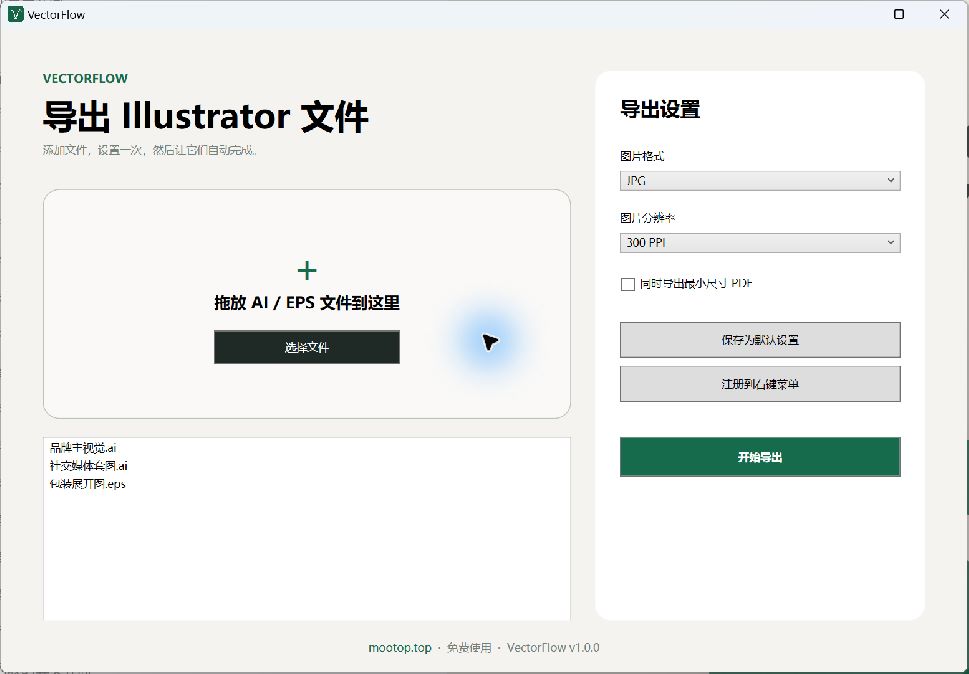Open the 300 PPI resolution dropdown

pyautogui.click(x=760, y=243)
